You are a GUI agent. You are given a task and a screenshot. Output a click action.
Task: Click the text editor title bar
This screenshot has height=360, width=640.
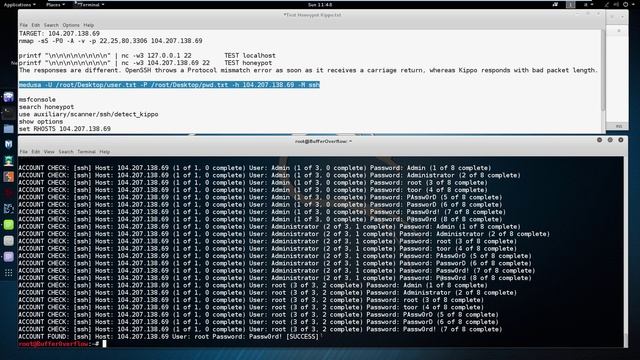[x=312, y=15]
